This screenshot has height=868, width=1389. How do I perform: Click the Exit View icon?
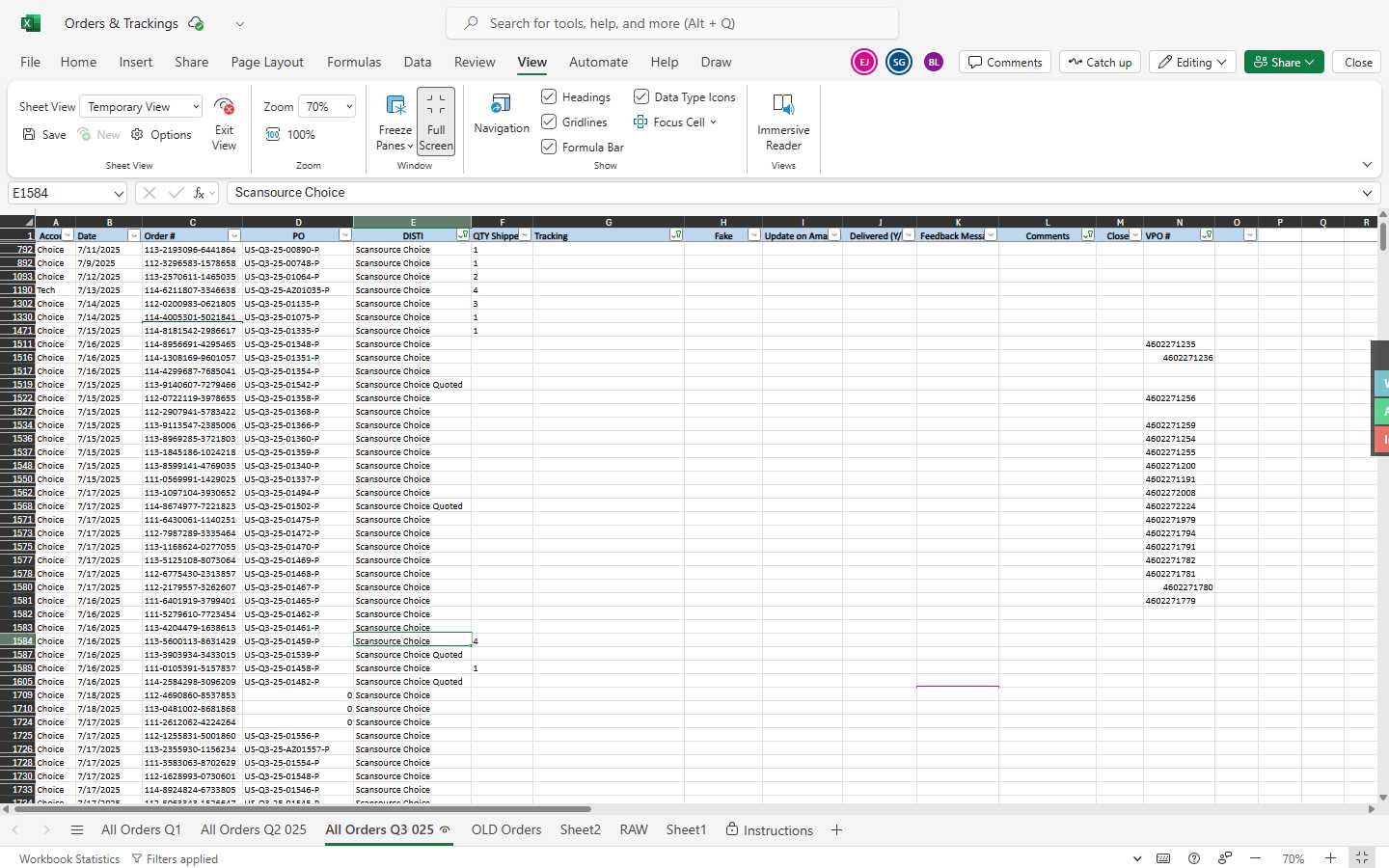[224, 106]
